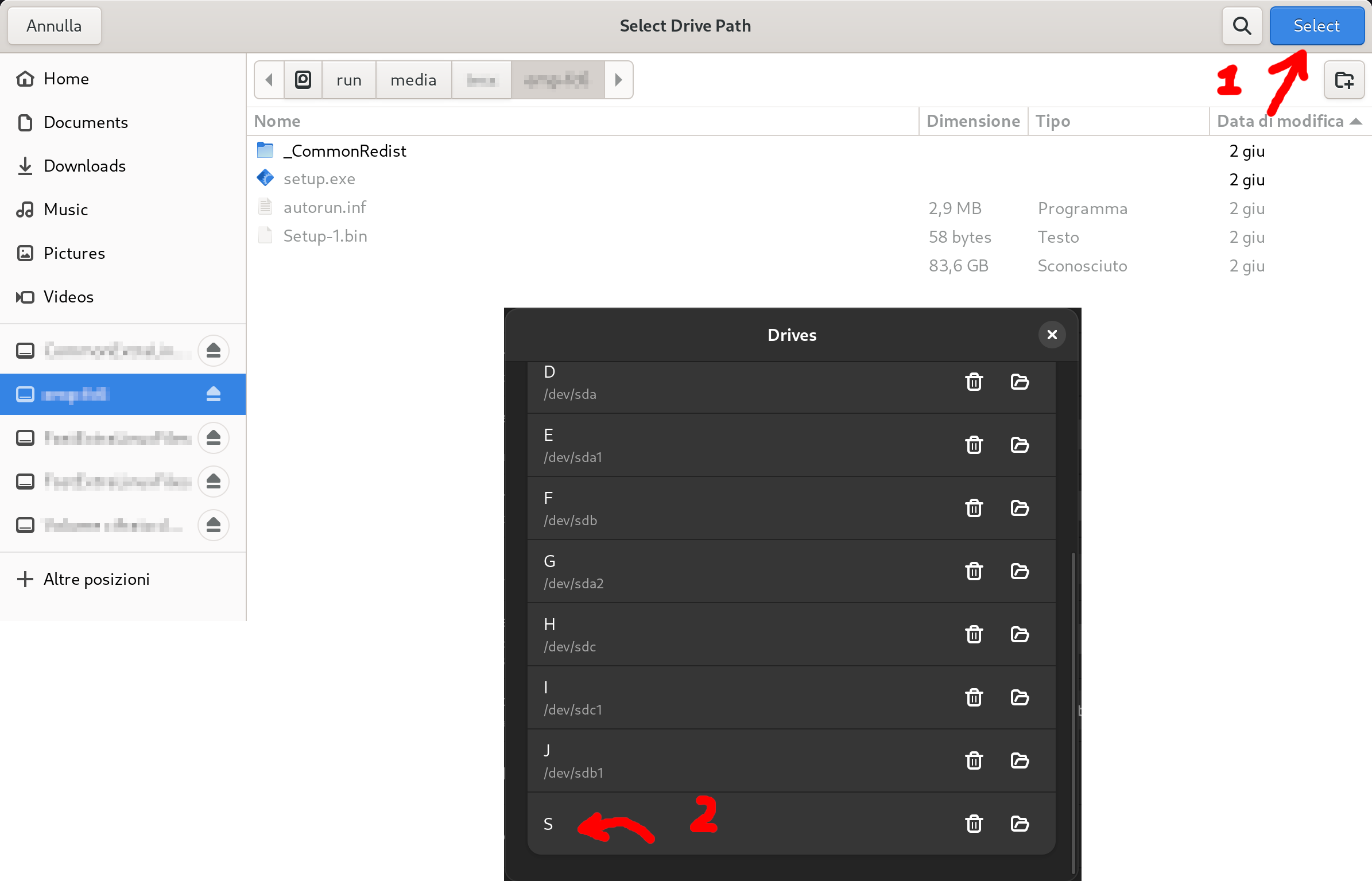
Task: Click the container icon in the breadcrumb path
Action: [303, 80]
